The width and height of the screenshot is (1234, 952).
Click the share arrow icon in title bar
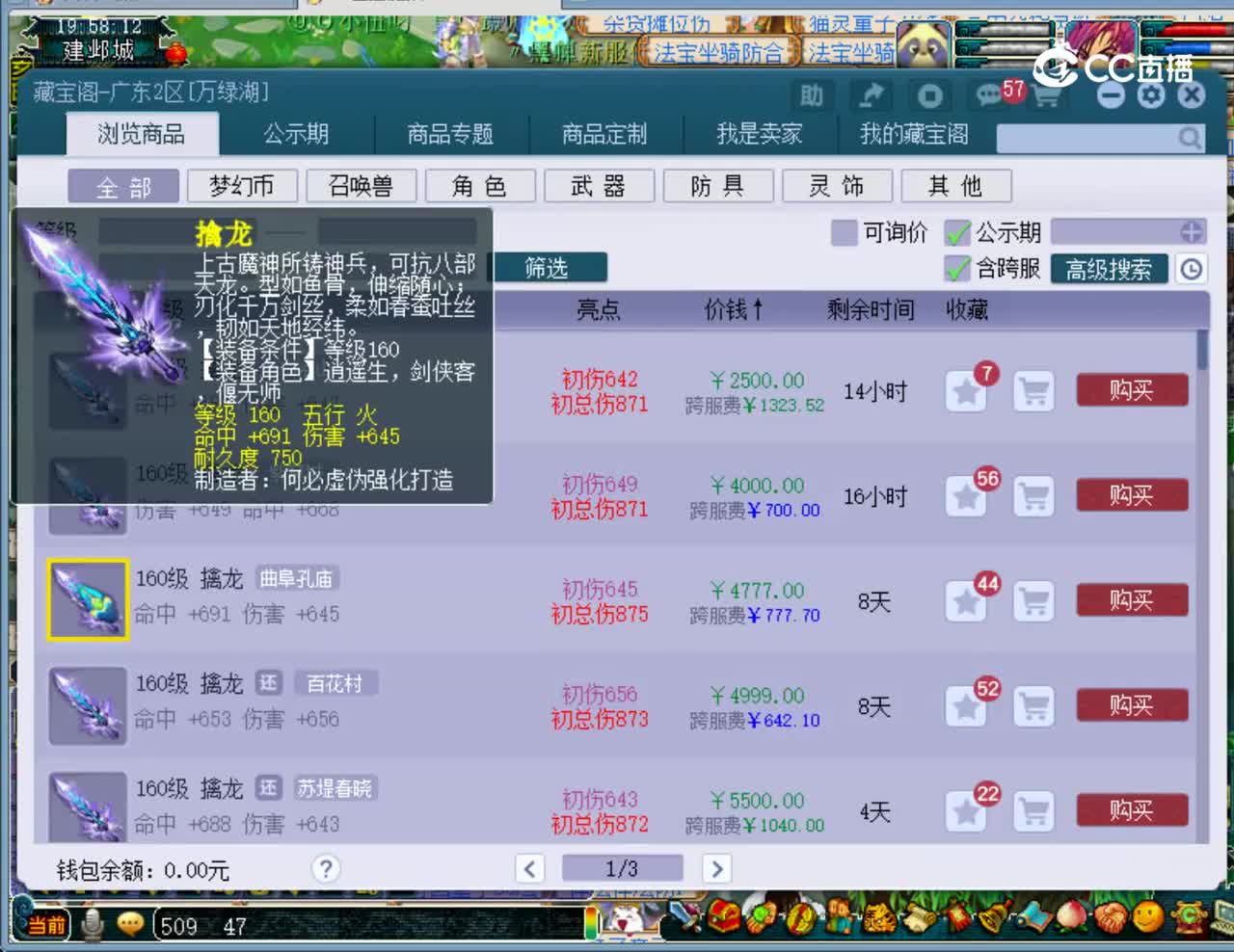(871, 95)
